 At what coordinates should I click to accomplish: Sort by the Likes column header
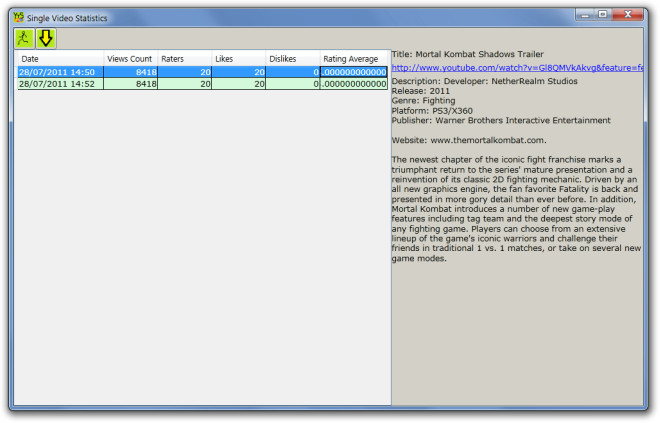coord(238,59)
